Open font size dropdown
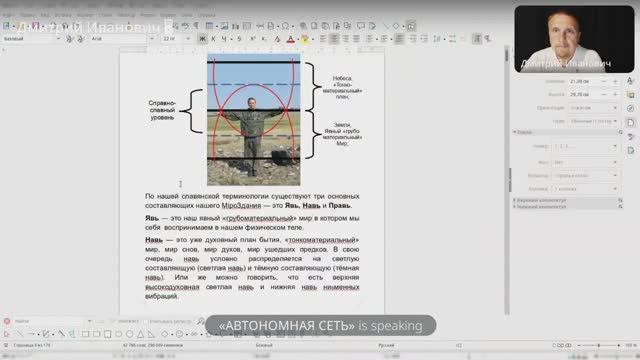 tap(188, 38)
